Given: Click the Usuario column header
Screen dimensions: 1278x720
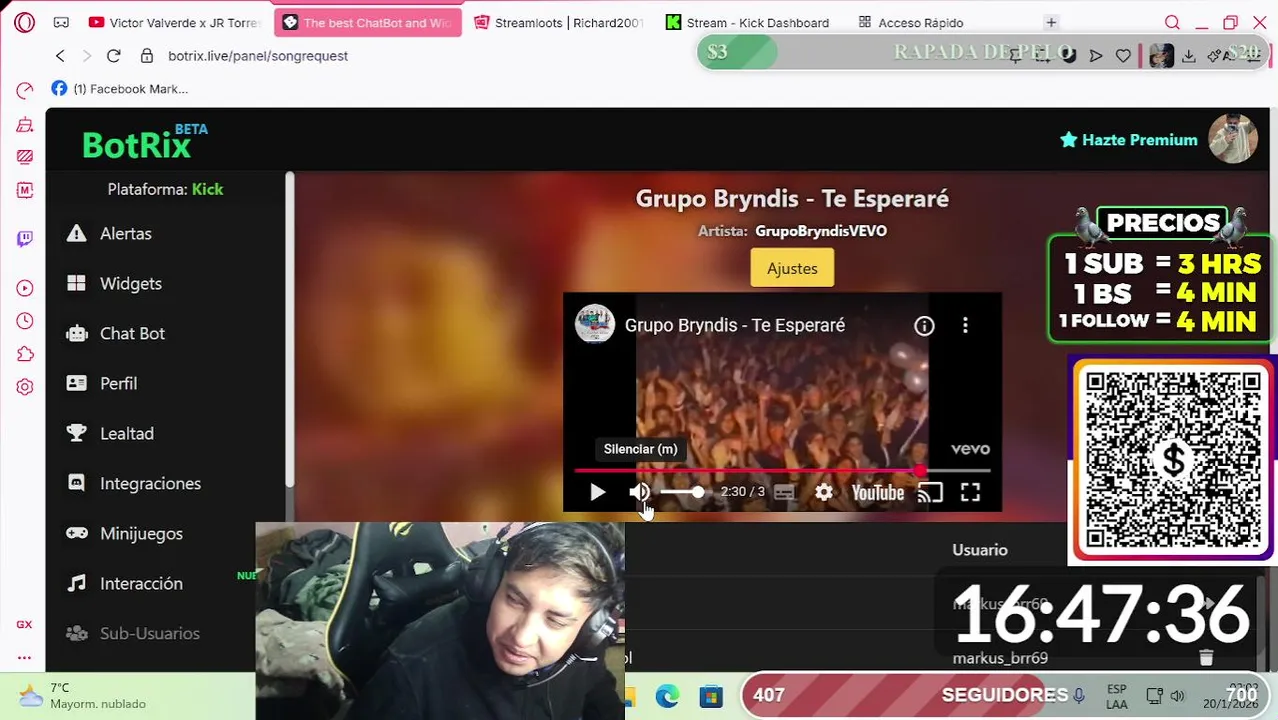Looking at the screenshot, I should point(980,550).
